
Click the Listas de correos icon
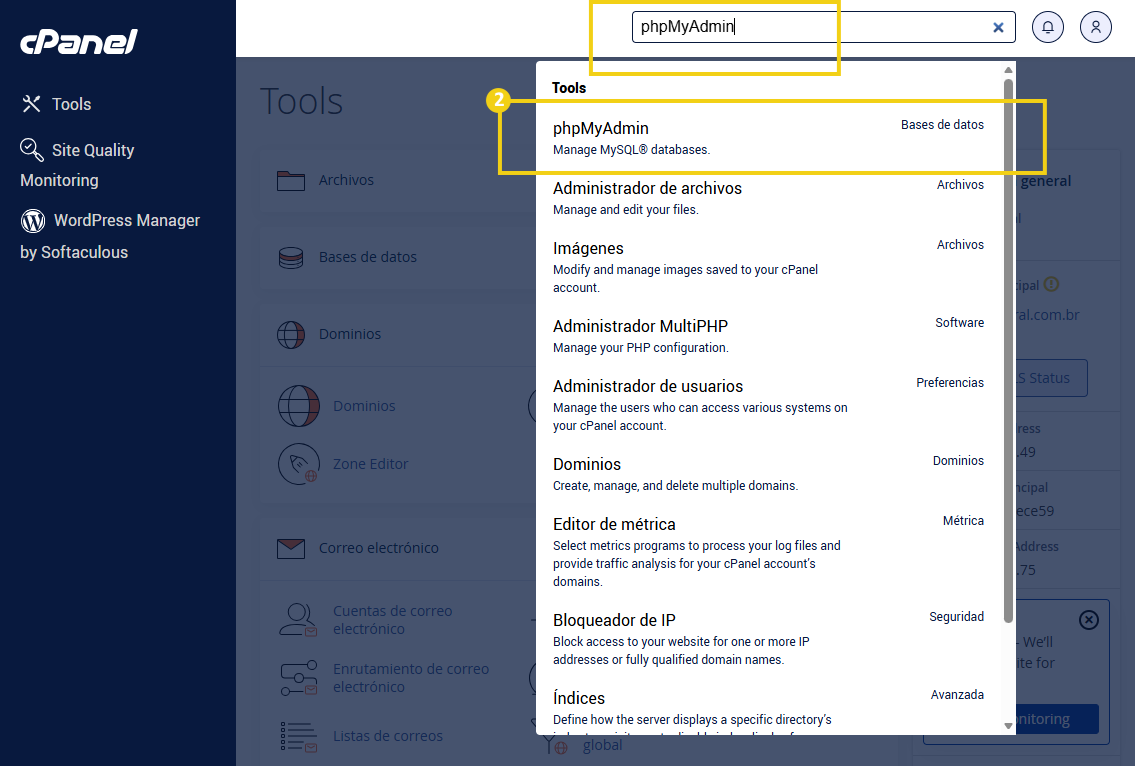tap(298, 736)
